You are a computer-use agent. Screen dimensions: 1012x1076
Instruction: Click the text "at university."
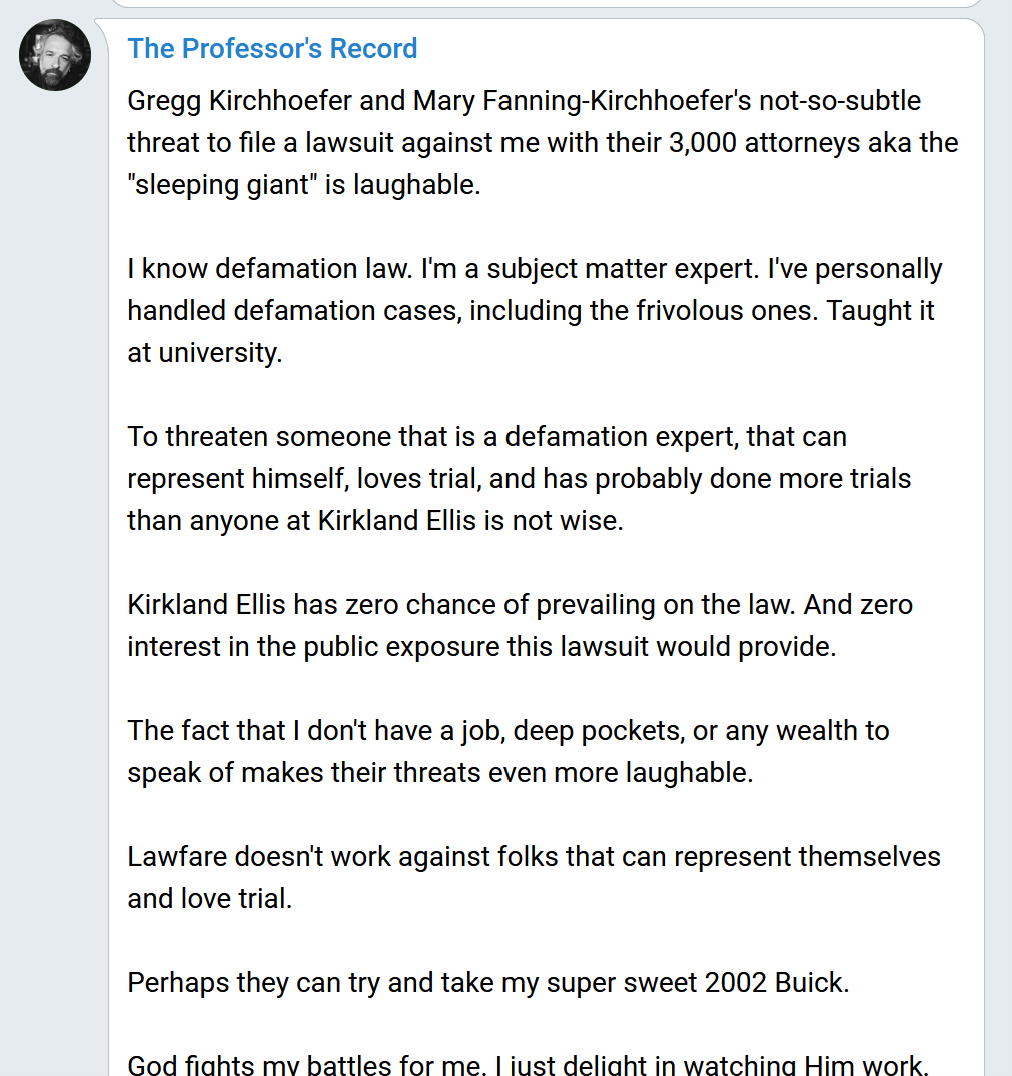pos(205,353)
